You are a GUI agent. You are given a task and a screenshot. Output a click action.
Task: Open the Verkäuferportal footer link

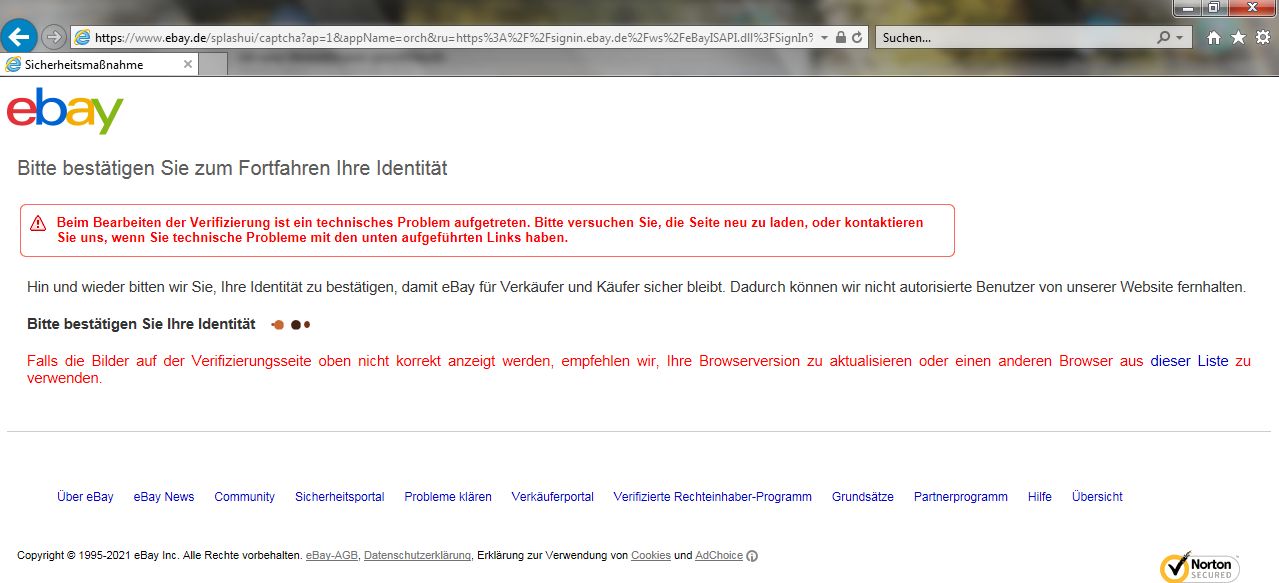[552, 496]
